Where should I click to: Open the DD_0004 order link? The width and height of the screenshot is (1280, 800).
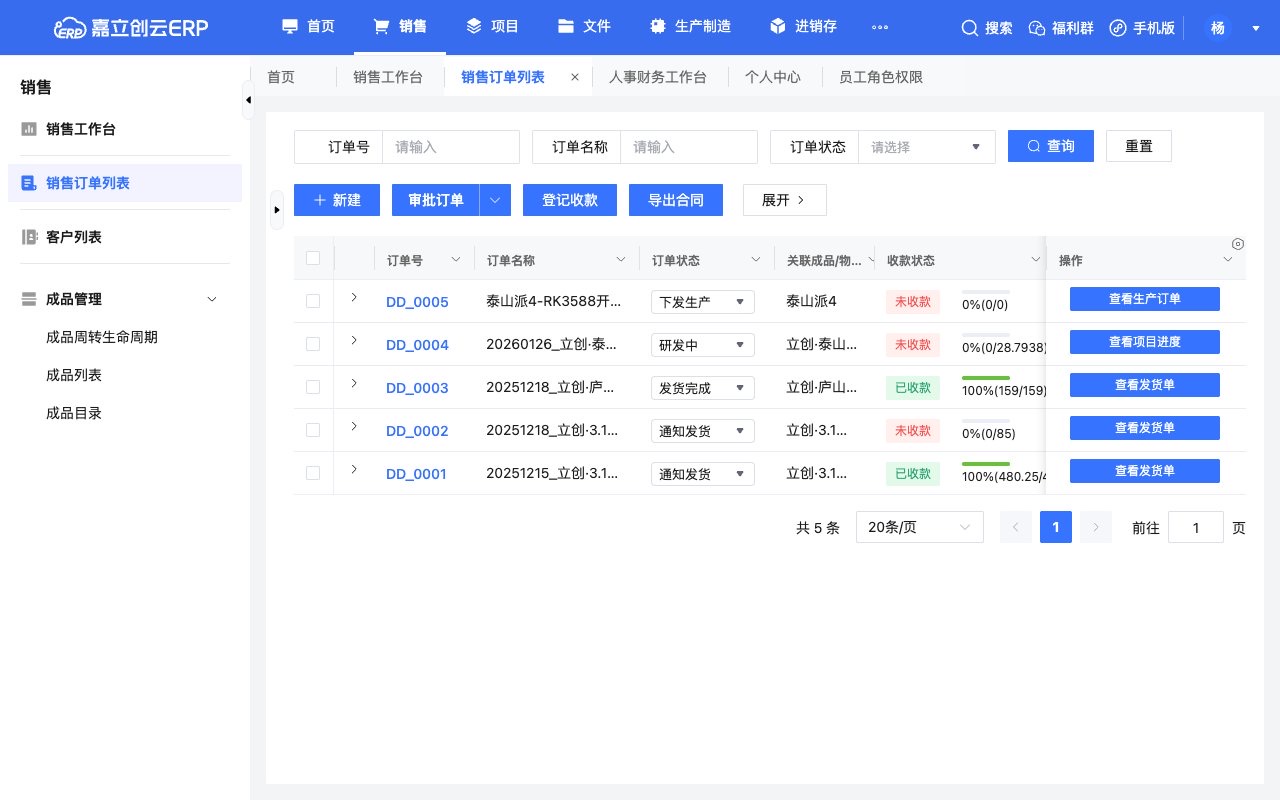click(x=417, y=345)
